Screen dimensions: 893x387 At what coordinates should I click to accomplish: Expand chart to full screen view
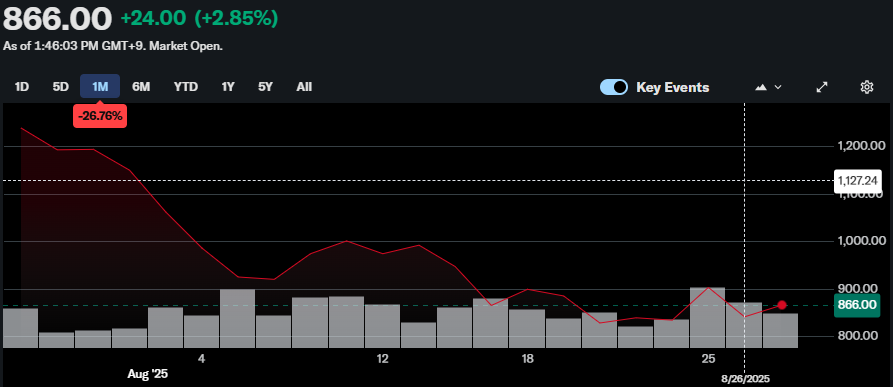pos(822,87)
